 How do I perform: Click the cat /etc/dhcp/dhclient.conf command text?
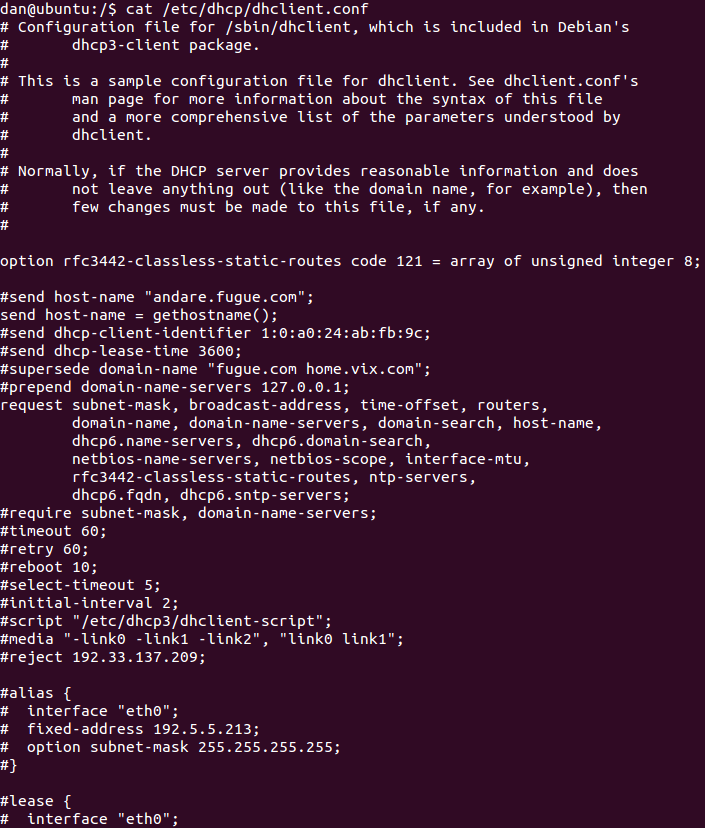pyautogui.click(x=247, y=9)
